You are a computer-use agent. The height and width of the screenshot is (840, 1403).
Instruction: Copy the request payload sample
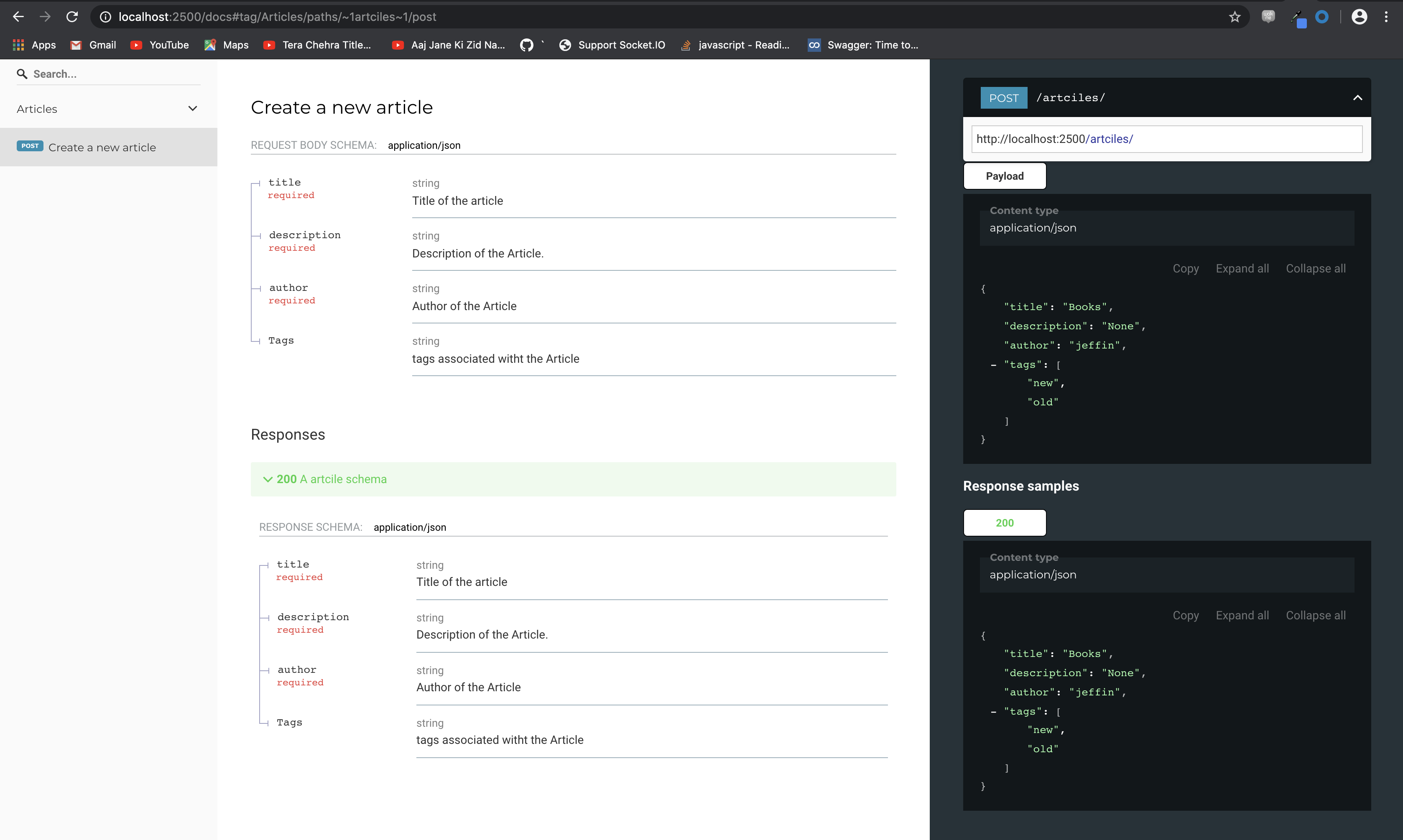click(1186, 269)
